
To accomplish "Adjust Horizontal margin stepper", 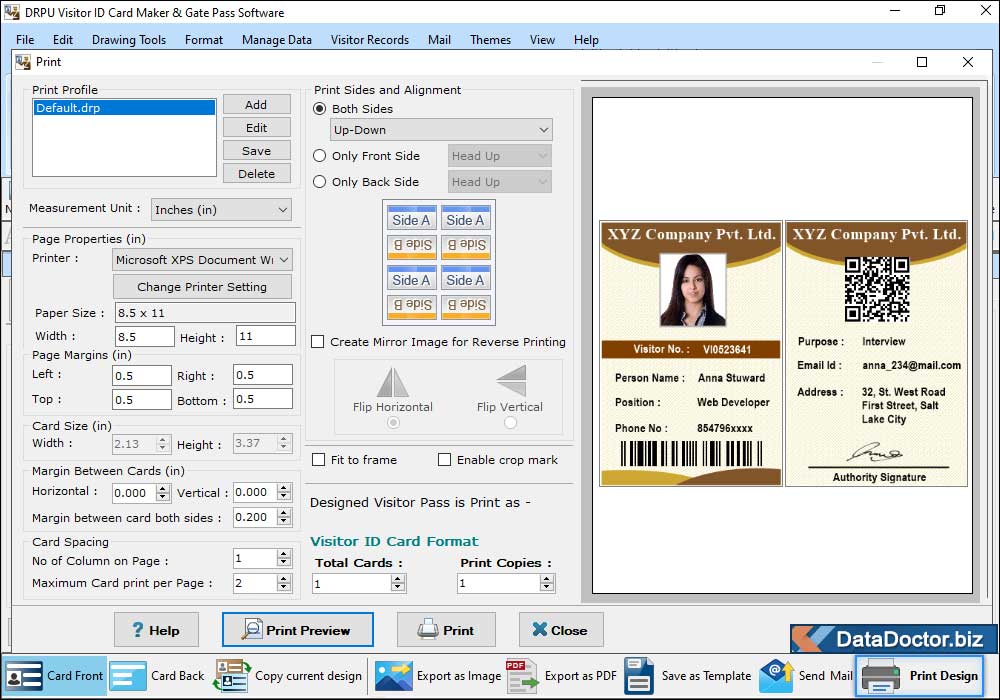I will 163,493.
